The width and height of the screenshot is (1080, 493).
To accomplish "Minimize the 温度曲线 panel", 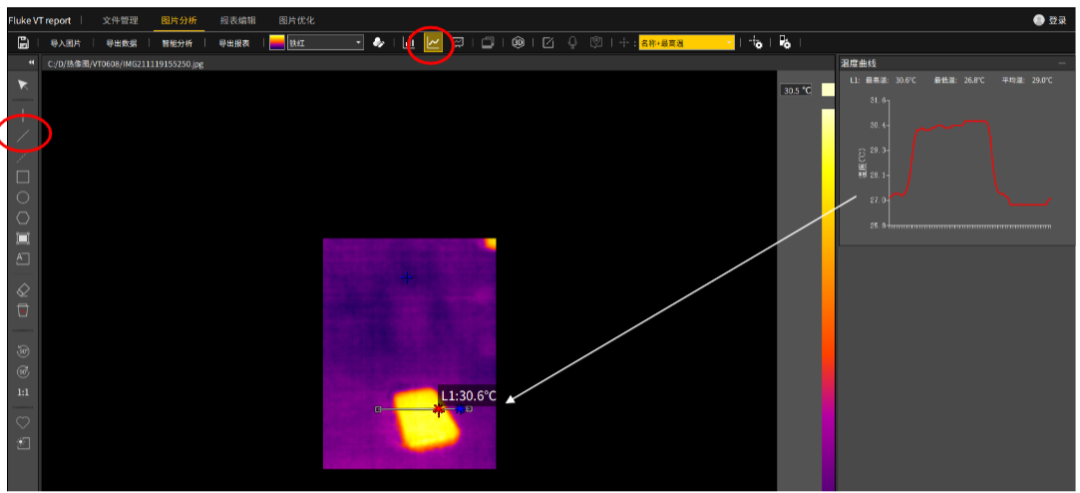I will [x=1063, y=63].
